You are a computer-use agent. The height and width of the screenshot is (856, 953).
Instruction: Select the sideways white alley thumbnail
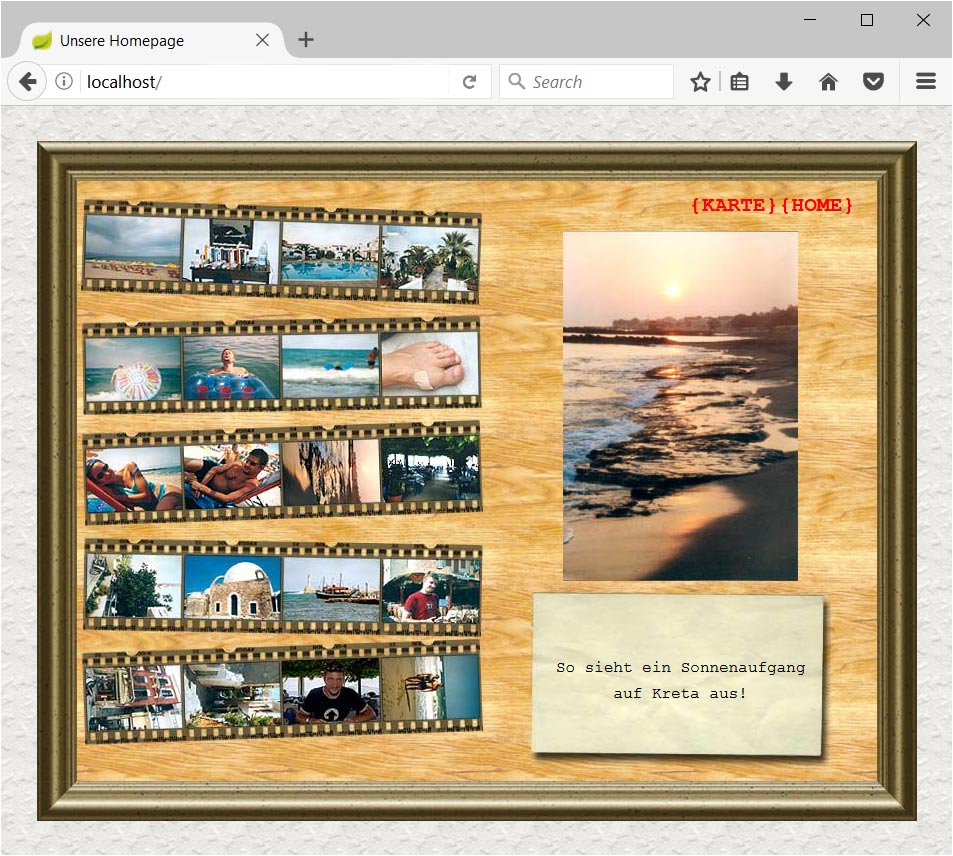(x=232, y=695)
